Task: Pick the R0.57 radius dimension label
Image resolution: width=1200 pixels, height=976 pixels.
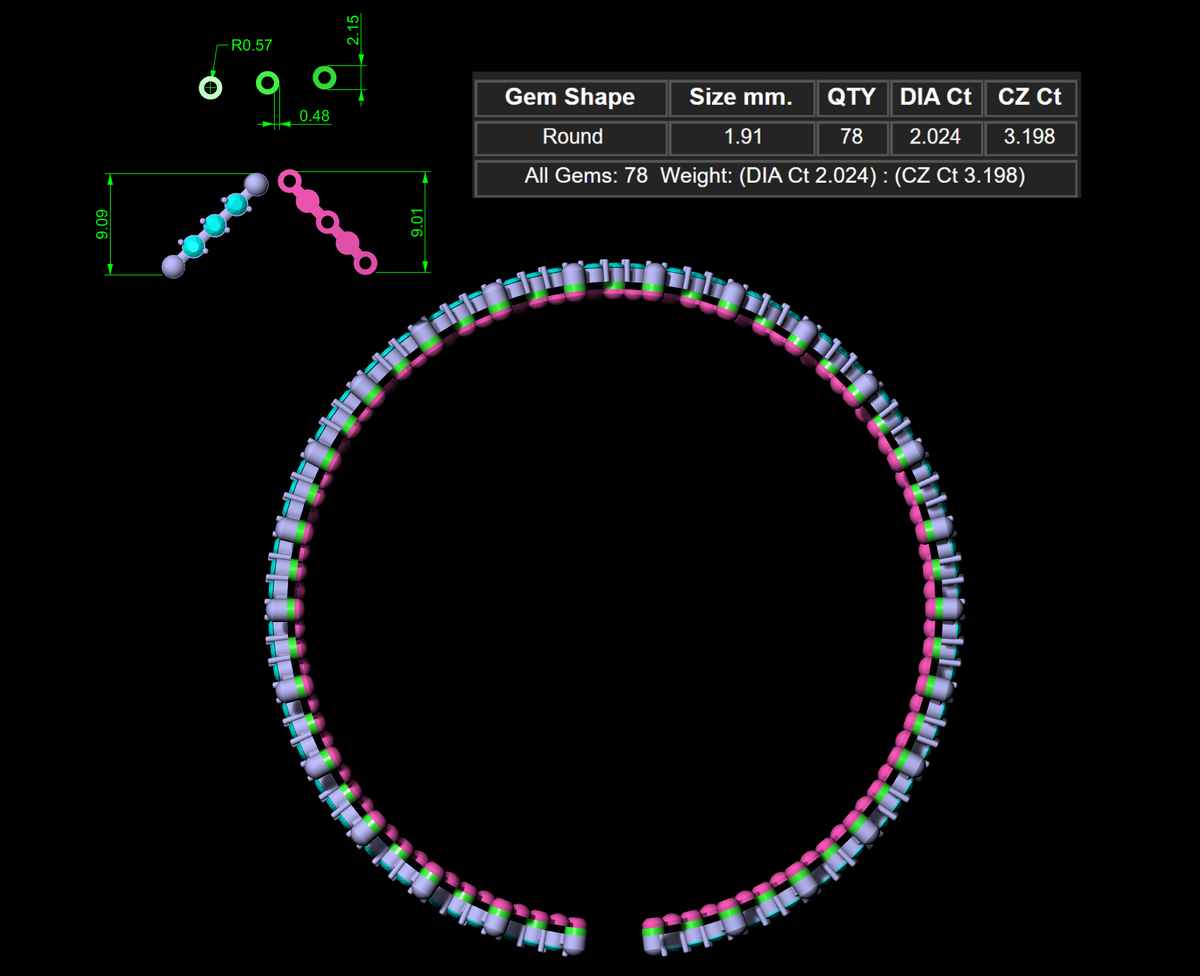Action: pos(251,45)
